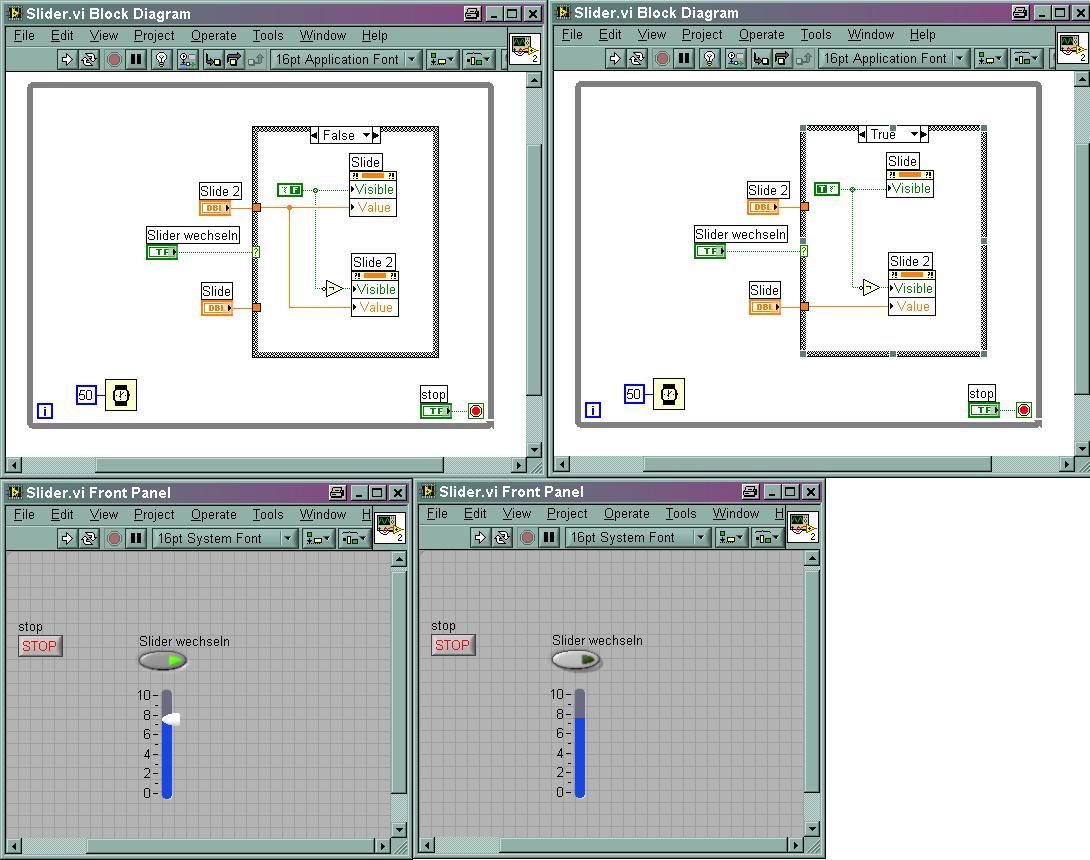Screen dimensions: 1090x860
Task: Open font dropdown in left block diagram toolbar
Action: click(345, 60)
